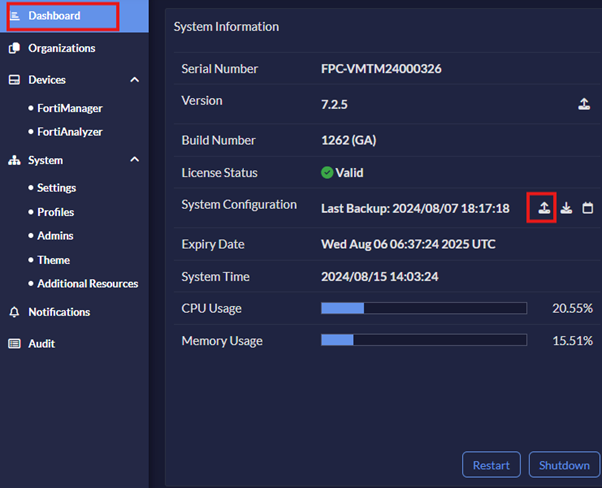Image resolution: width=602 pixels, height=488 pixels.
Task: Collapse the System section chevron
Action: [135, 160]
